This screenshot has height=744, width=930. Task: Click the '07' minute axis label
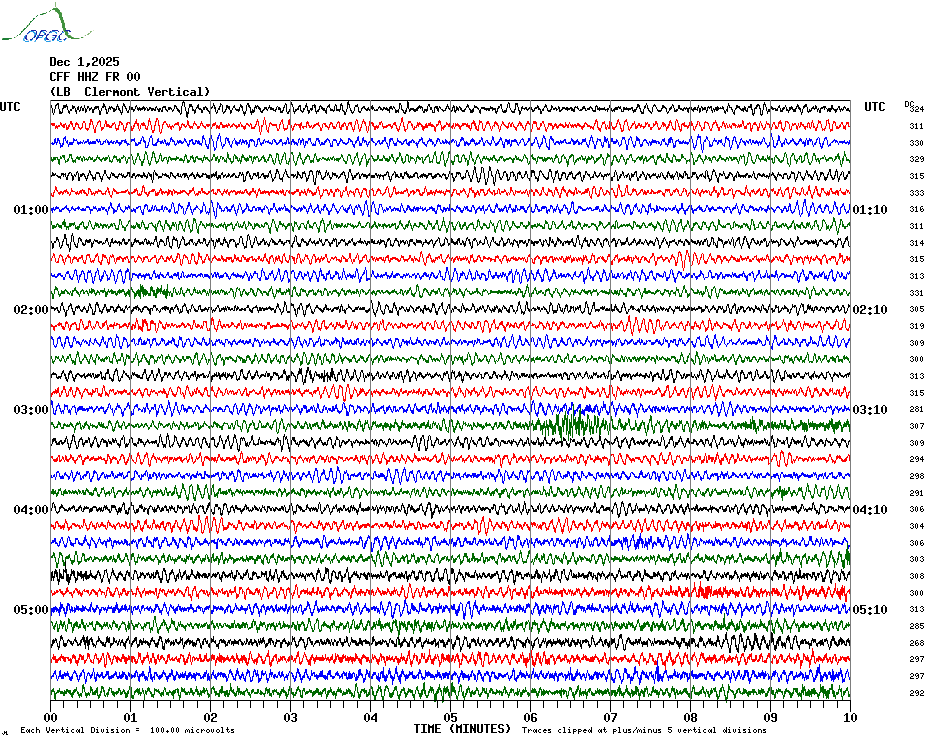pos(610,717)
